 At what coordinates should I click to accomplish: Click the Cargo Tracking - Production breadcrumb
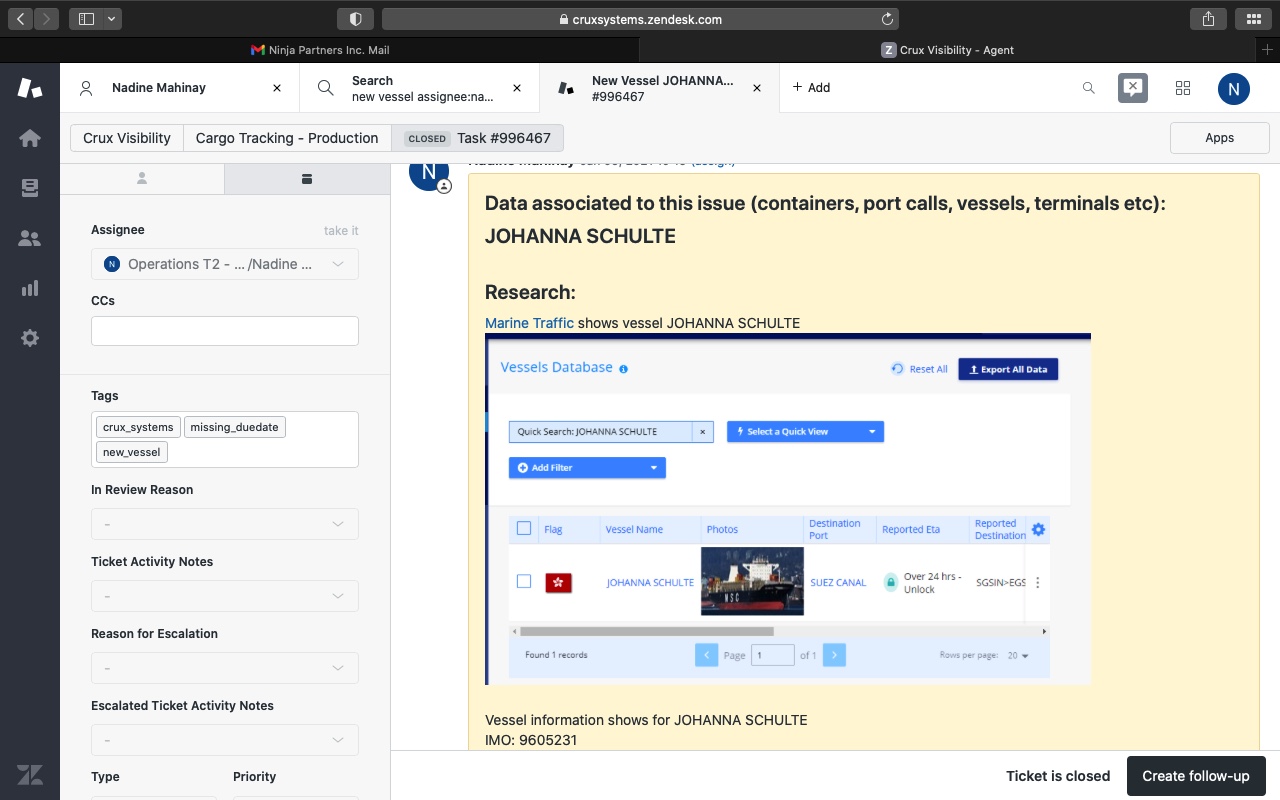(x=287, y=138)
